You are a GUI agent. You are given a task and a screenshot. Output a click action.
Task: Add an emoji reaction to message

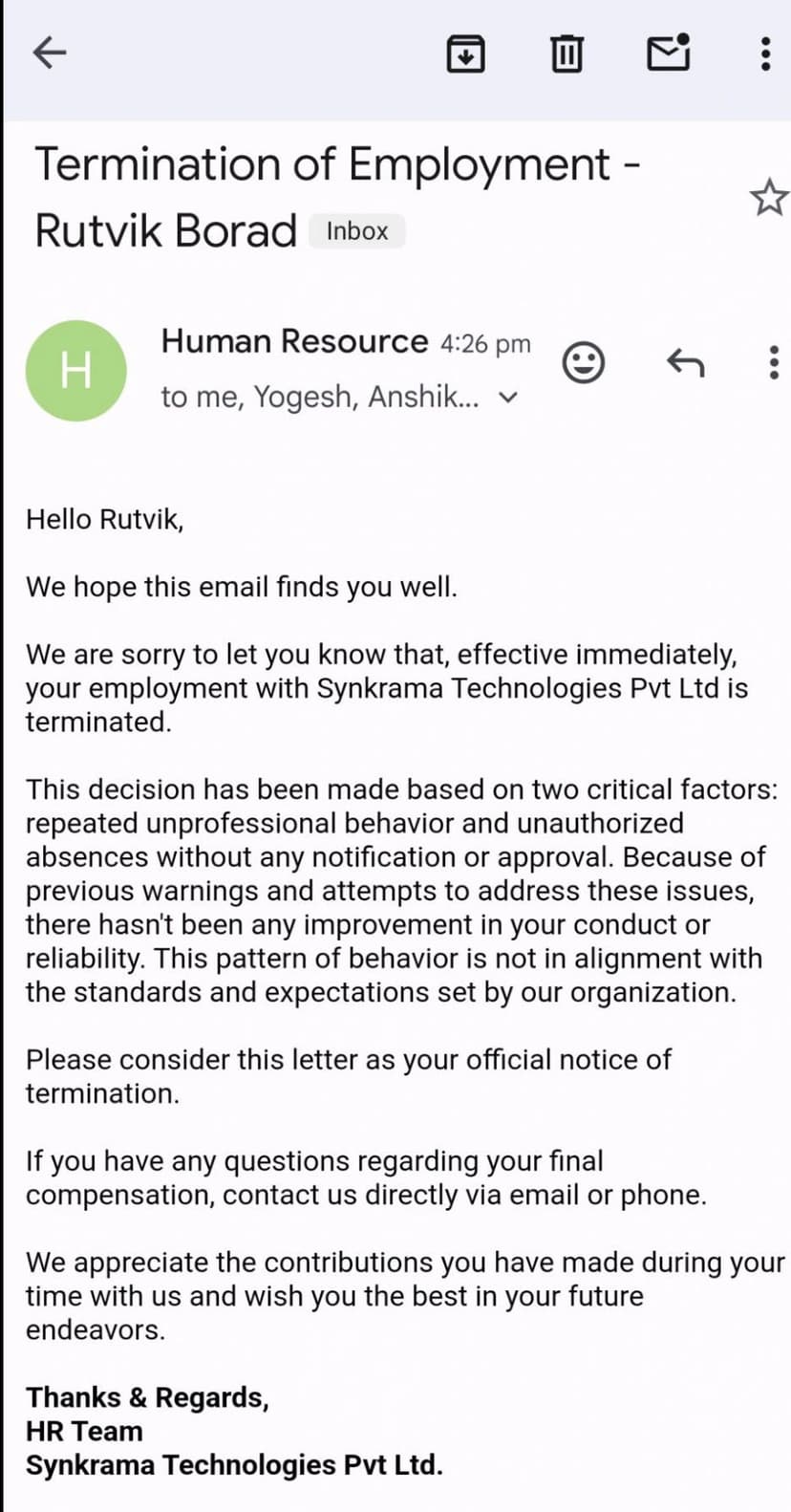pyautogui.click(x=583, y=363)
